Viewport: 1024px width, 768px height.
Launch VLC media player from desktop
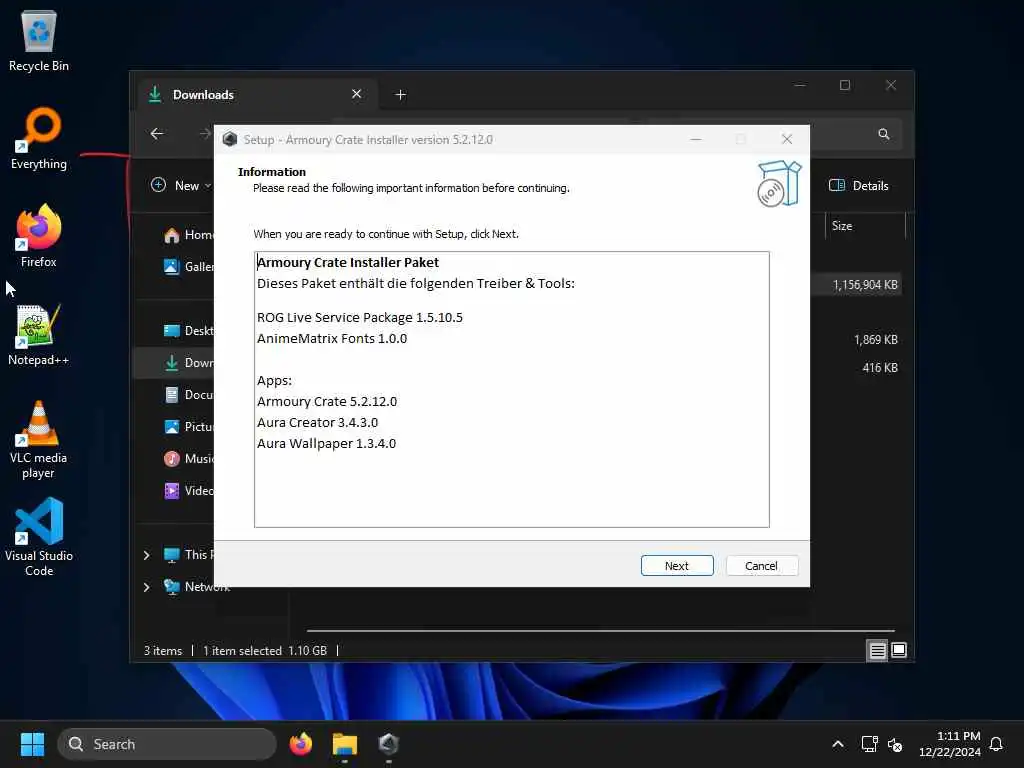click(x=39, y=440)
